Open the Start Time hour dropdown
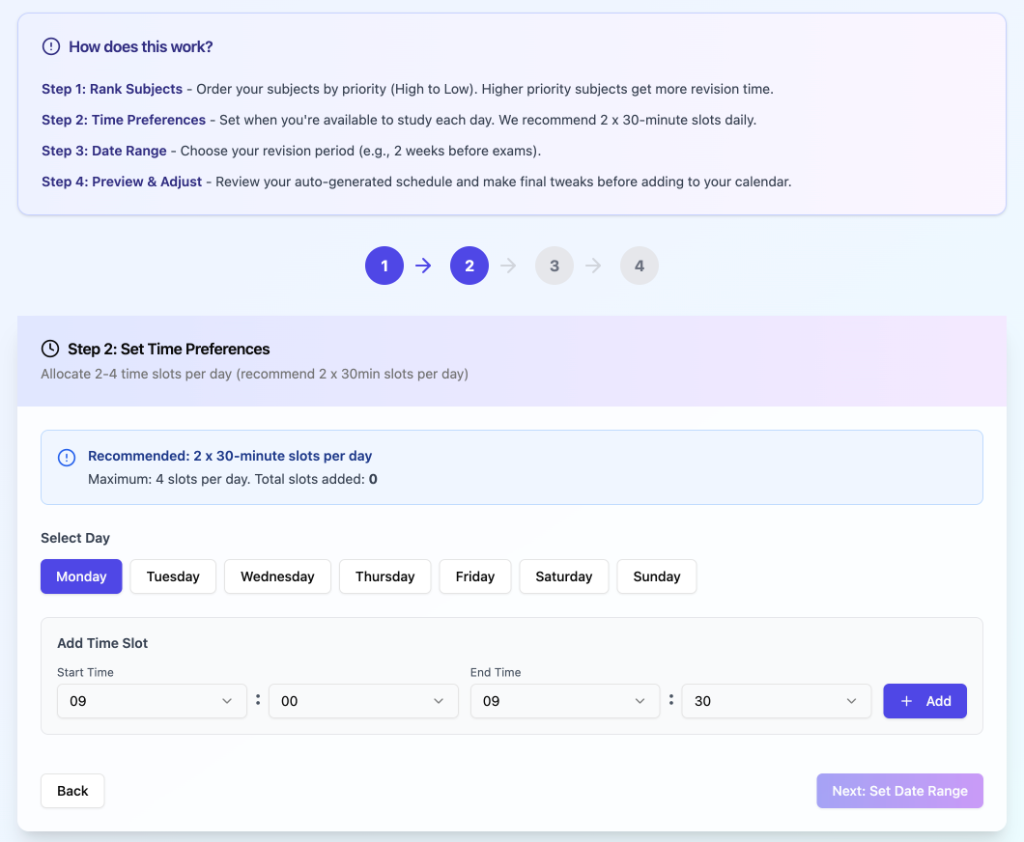Viewport: 1024px width, 842px height. tap(152, 701)
